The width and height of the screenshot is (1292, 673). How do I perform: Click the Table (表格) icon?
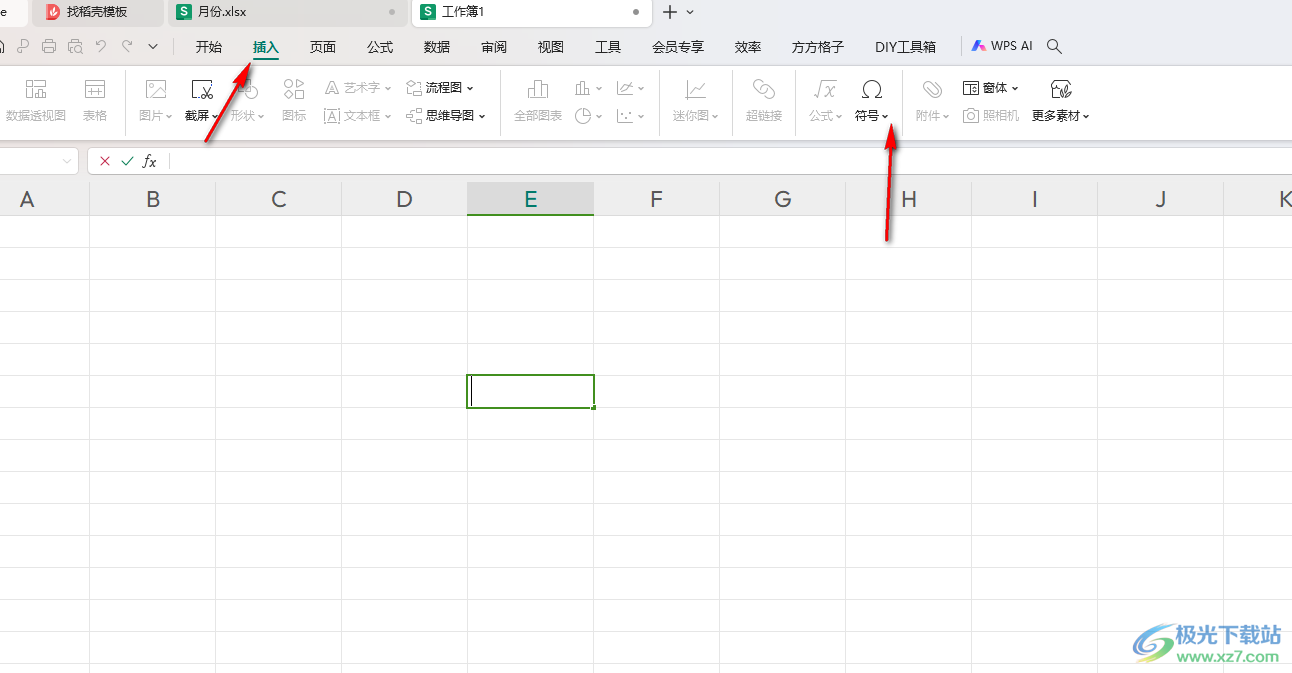pyautogui.click(x=95, y=89)
